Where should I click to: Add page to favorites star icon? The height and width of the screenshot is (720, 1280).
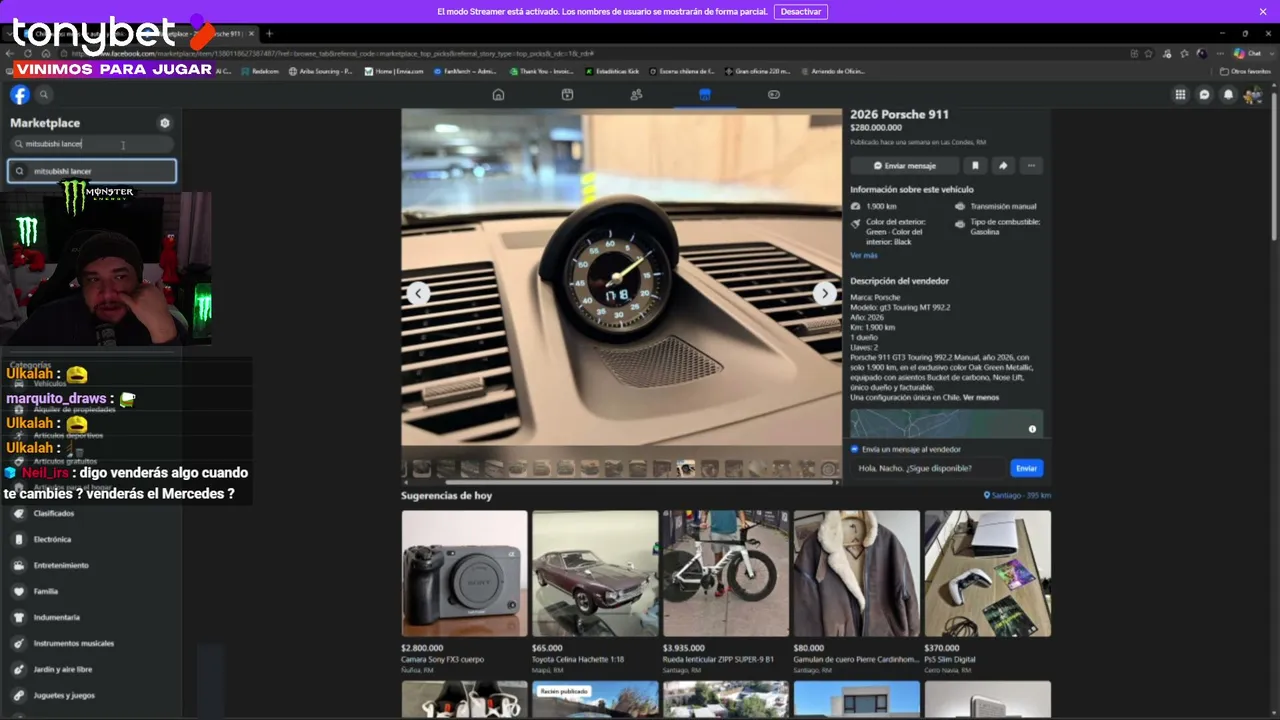pyautogui.click(x=1147, y=54)
